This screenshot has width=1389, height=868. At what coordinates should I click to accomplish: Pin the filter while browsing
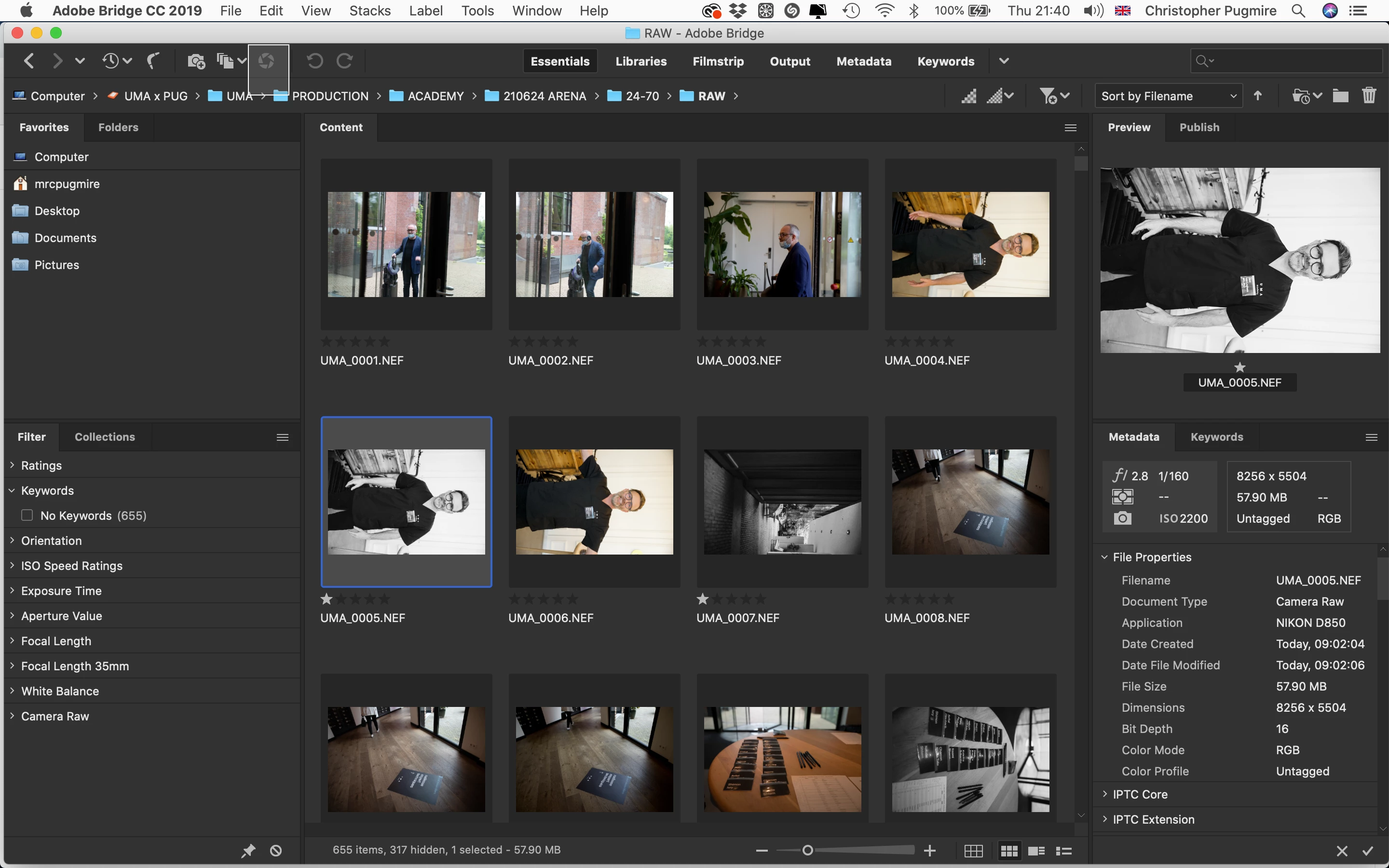click(248, 851)
